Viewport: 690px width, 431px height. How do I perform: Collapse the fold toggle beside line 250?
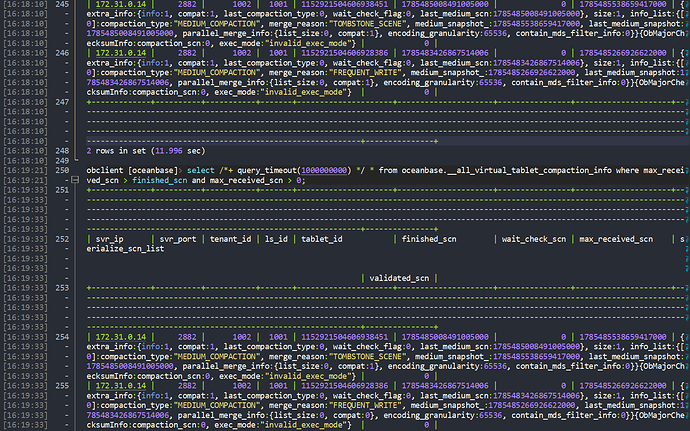click(x=75, y=180)
